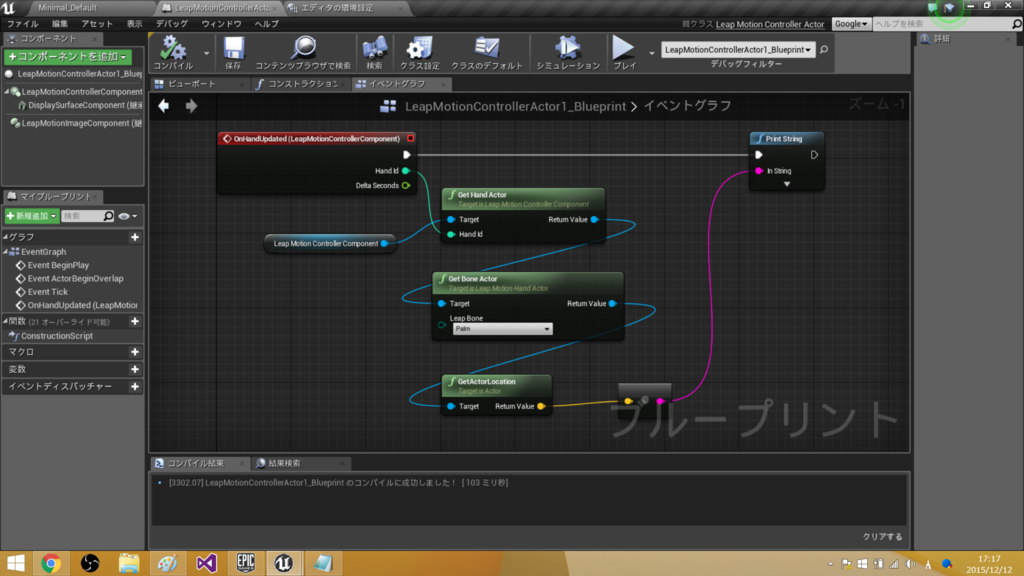Viewport: 1024px width, 576px height.
Task: Open the Leap Motion Controller Actor parent class link
Action: [x=770, y=24]
